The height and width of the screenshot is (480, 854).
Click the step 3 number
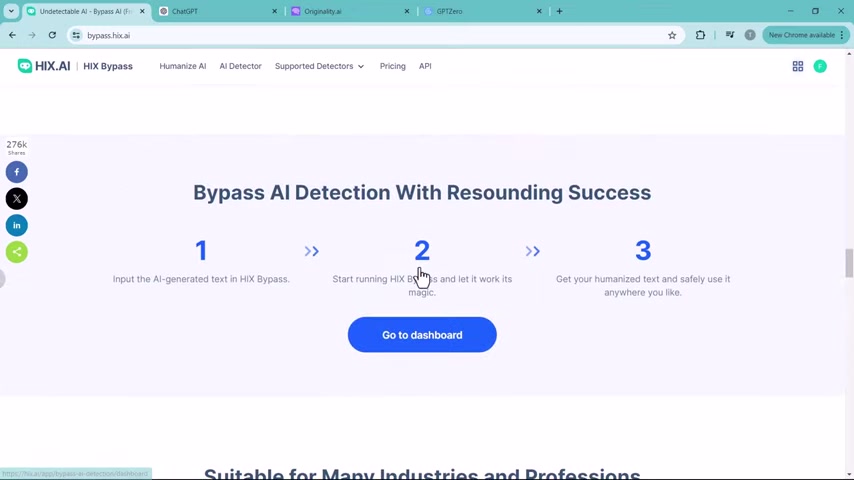click(643, 251)
